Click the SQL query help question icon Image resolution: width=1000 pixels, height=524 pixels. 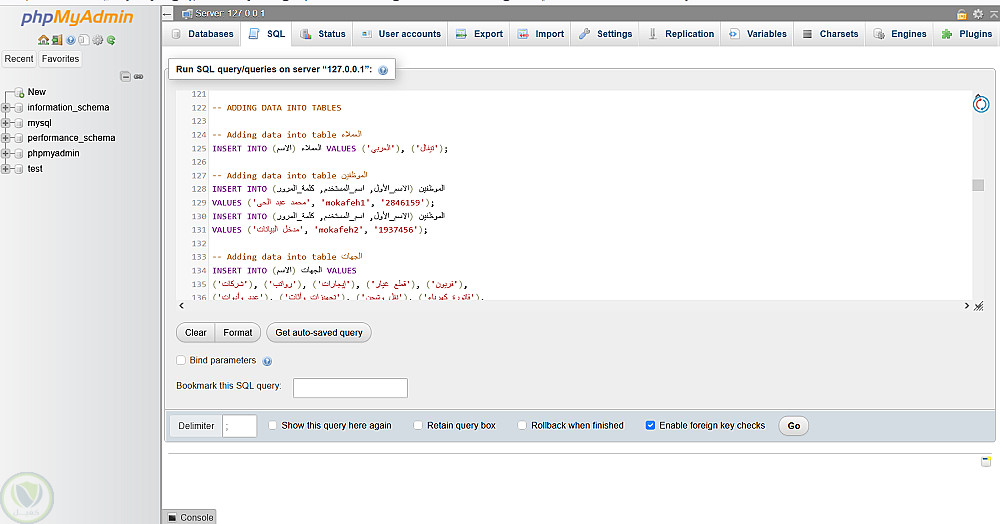(x=383, y=70)
